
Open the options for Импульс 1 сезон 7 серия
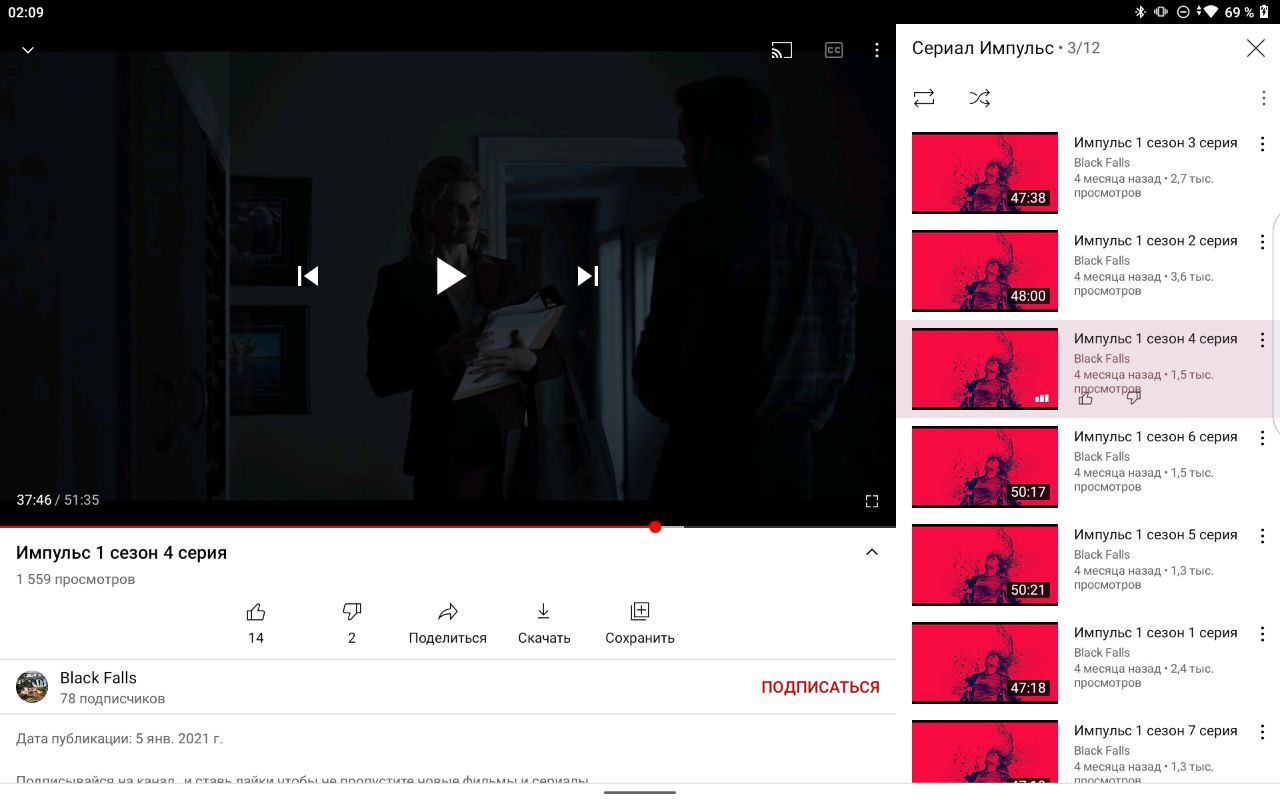(x=1262, y=732)
